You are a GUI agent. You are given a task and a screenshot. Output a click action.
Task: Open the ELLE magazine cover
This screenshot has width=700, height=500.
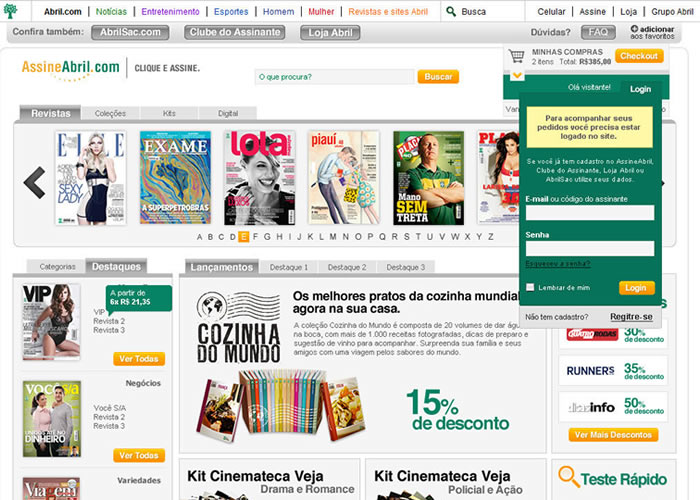click(91, 178)
